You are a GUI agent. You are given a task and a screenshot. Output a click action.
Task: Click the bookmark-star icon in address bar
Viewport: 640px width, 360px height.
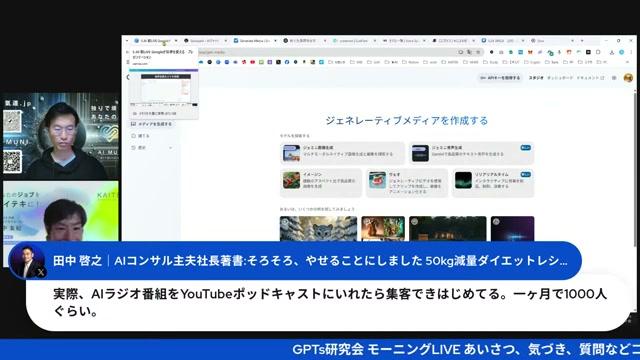point(478,52)
